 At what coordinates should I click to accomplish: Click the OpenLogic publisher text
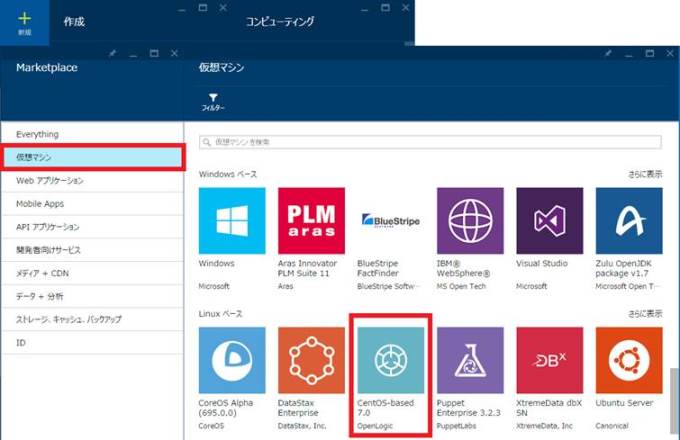coord(375,426)
